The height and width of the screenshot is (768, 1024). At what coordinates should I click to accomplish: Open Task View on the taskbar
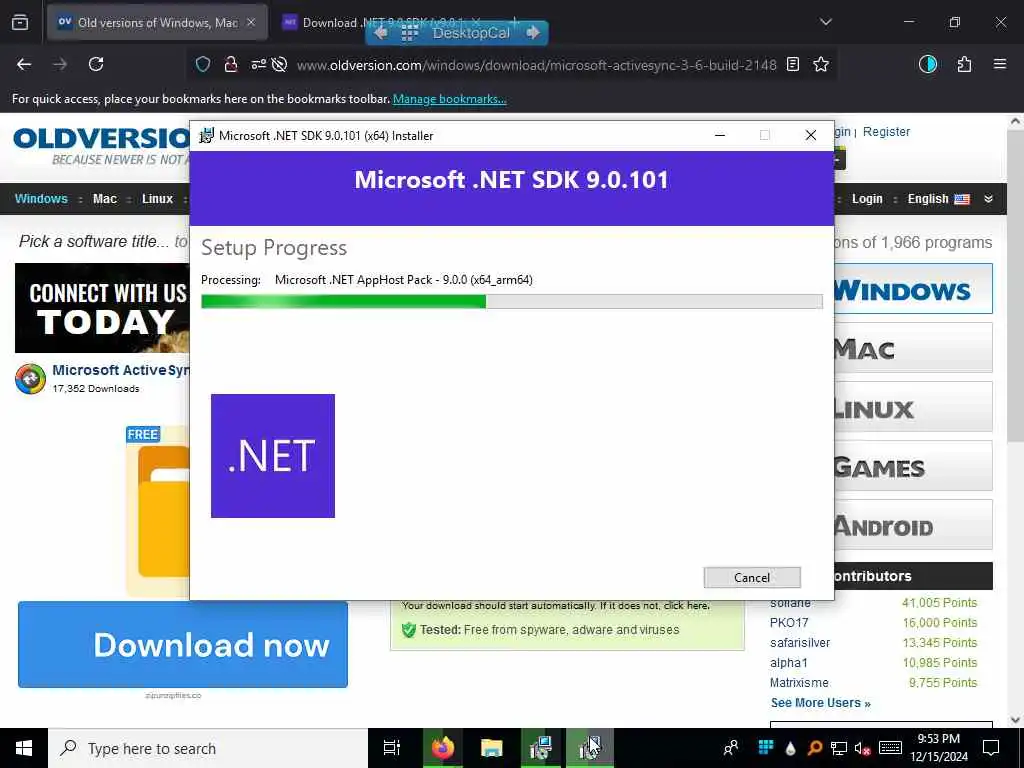pos(392,748)
